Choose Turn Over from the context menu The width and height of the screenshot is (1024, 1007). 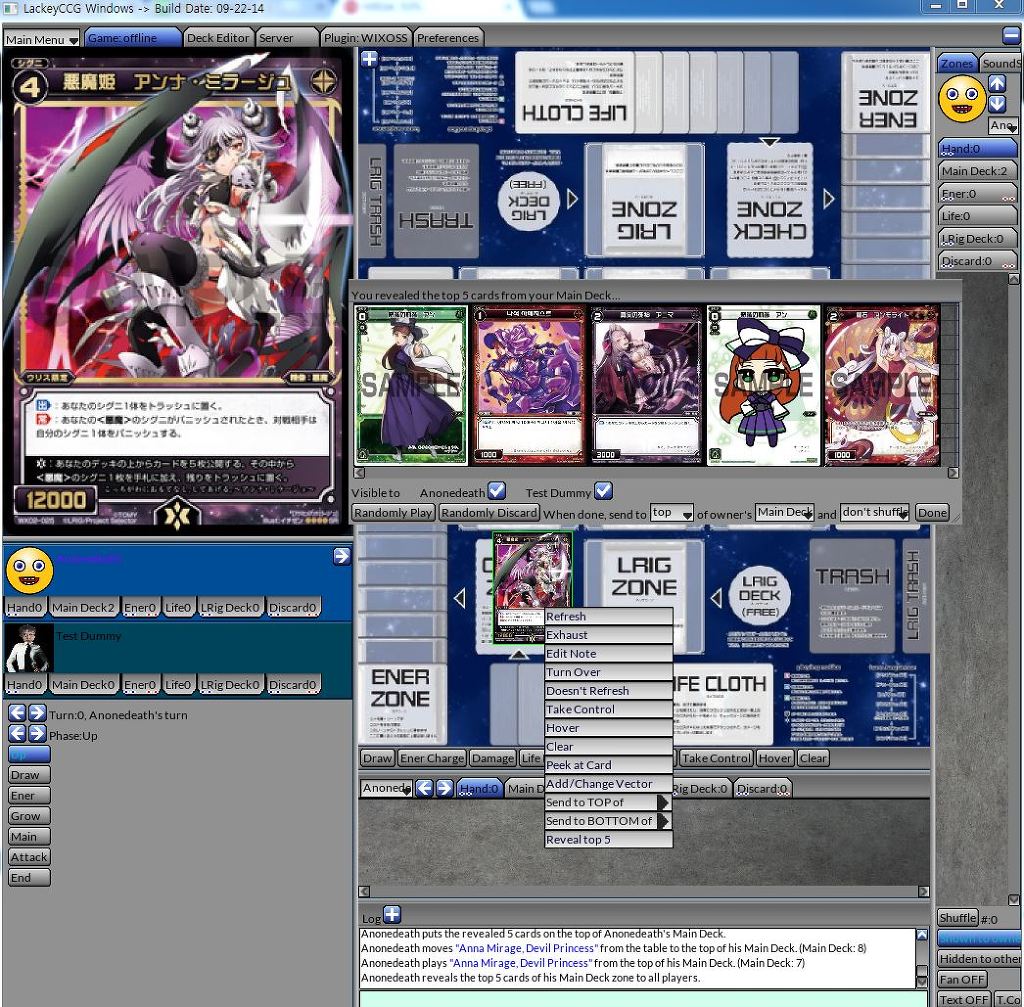[x=608, y=672]
